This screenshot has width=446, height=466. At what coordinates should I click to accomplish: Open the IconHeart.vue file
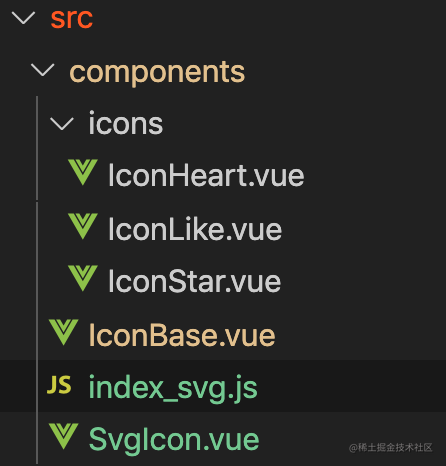(x=206, y=175)
